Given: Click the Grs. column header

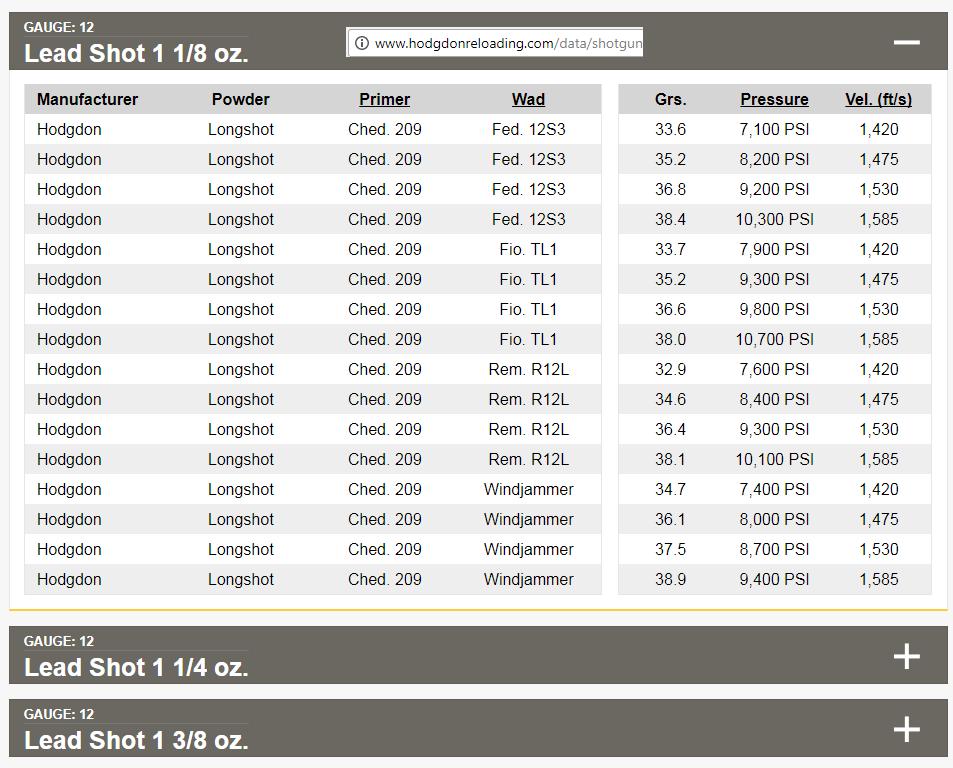Looking at the screenshot, I should (670, 99).
